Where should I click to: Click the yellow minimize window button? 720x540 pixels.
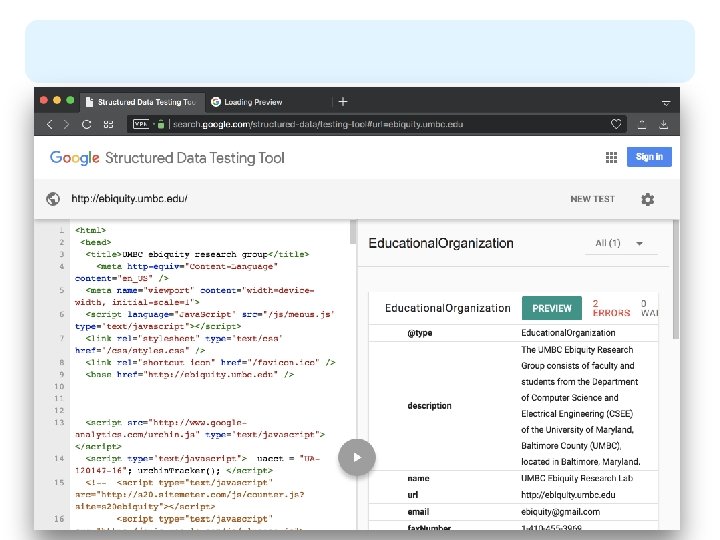[x=57, y=101]
